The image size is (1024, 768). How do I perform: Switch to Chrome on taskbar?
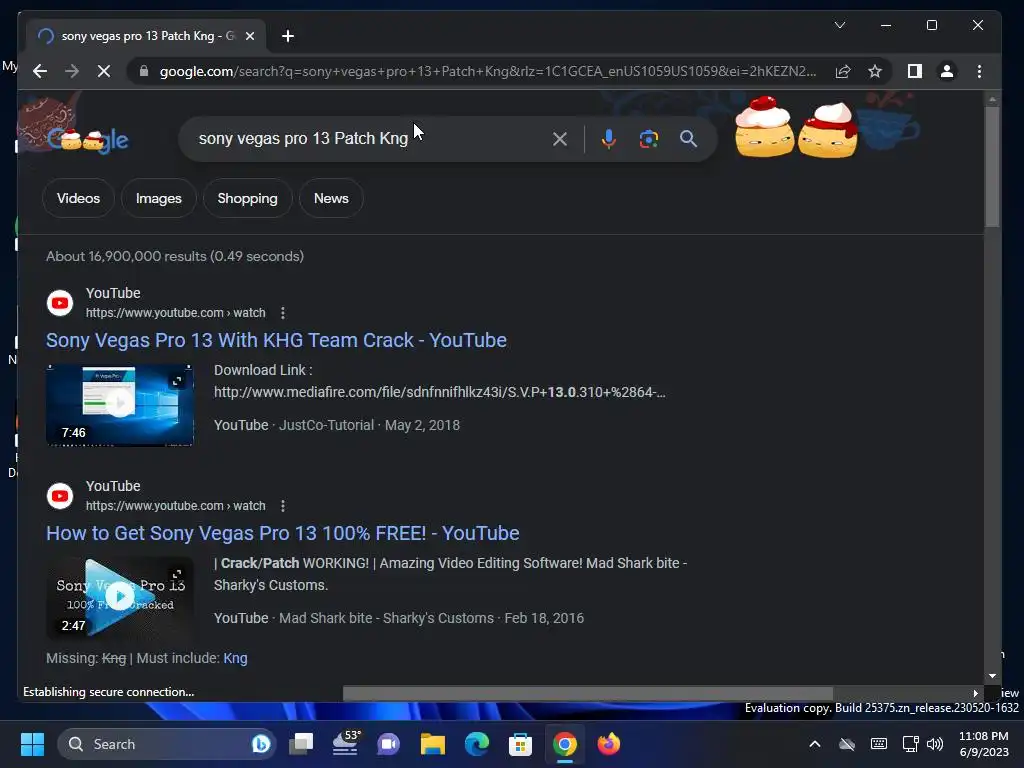pyautogui.click(x=565, y=744)
